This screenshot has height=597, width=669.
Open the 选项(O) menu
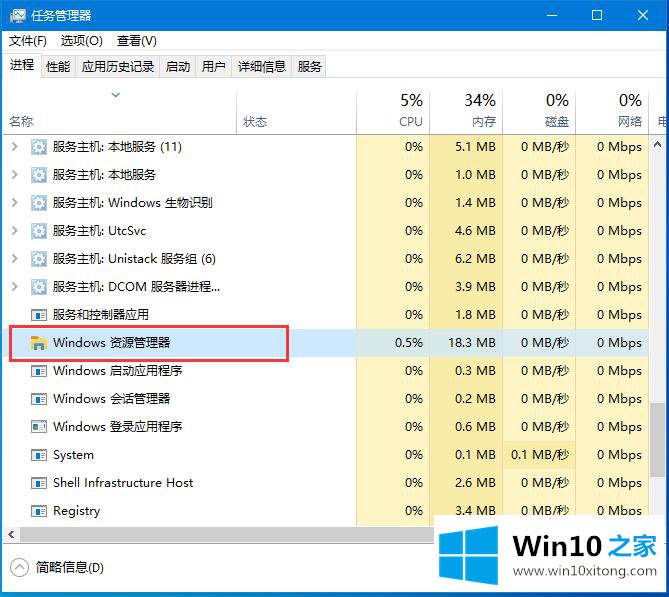81,41
